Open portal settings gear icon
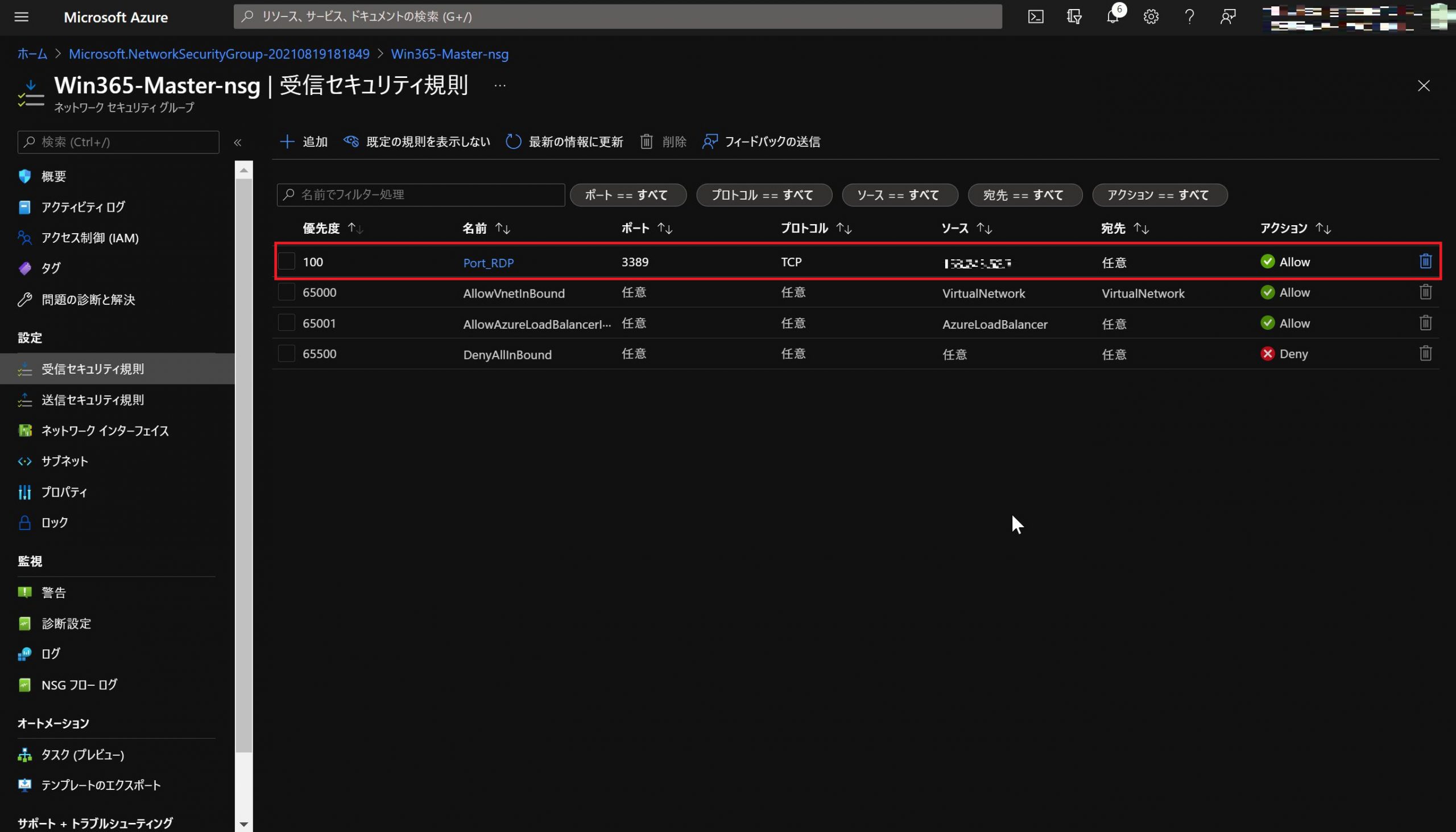Image resolution: width=1456 pixels, height=832 pixels. (1151, 16)
